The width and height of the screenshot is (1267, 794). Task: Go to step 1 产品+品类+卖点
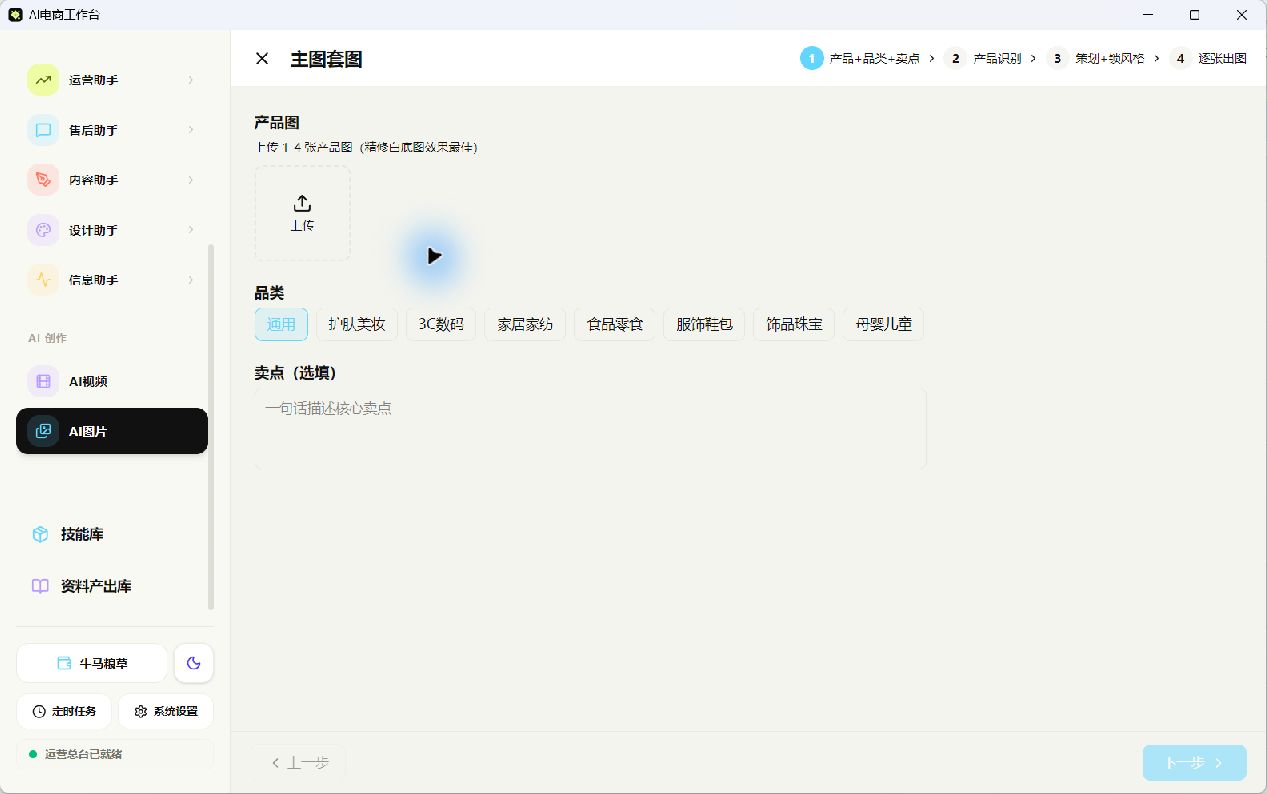tap(860, 58)
